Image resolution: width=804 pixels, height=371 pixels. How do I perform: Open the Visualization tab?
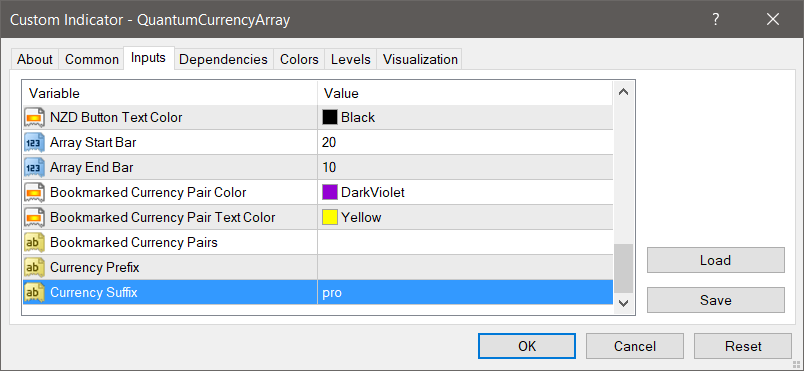click(420, 59)
